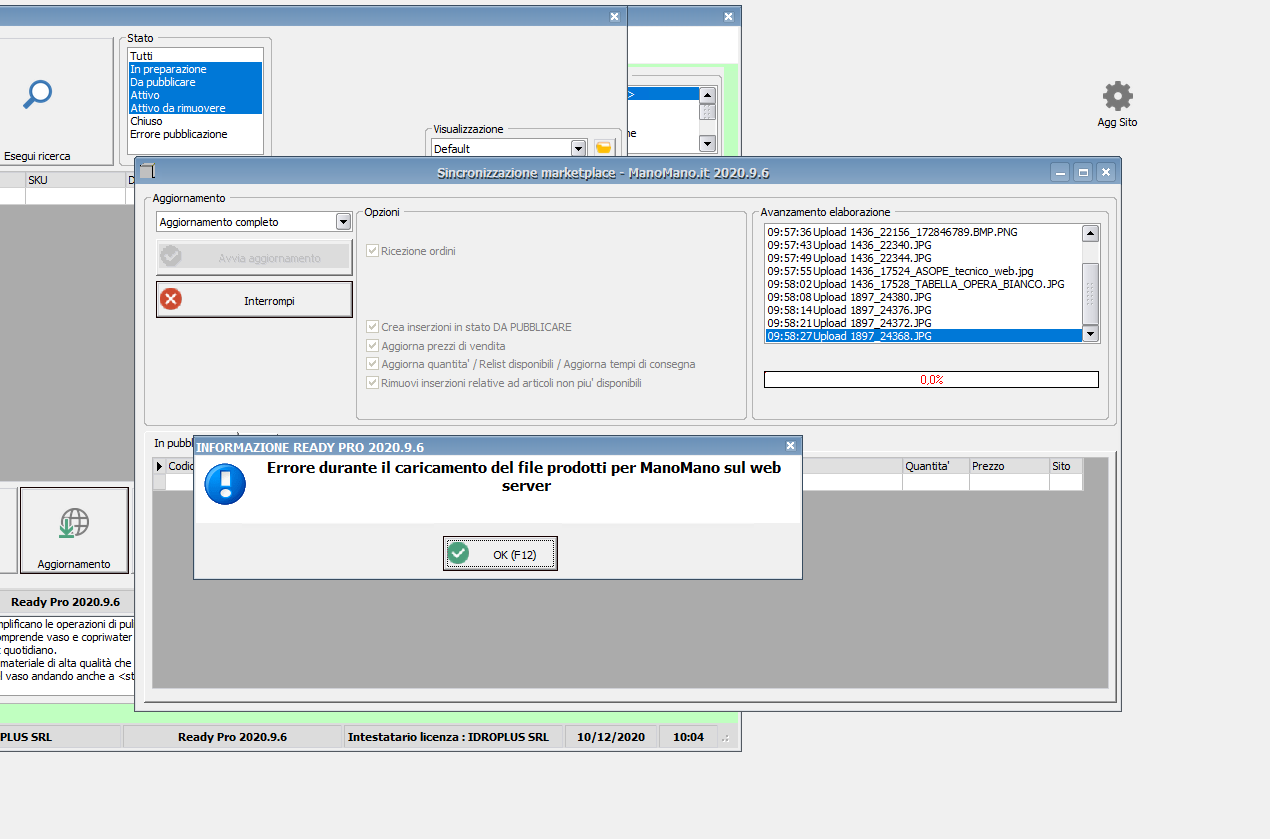Click the disabled Avvia aggiornamento button
Screen dimensions: 1270x839
(254, 258)
